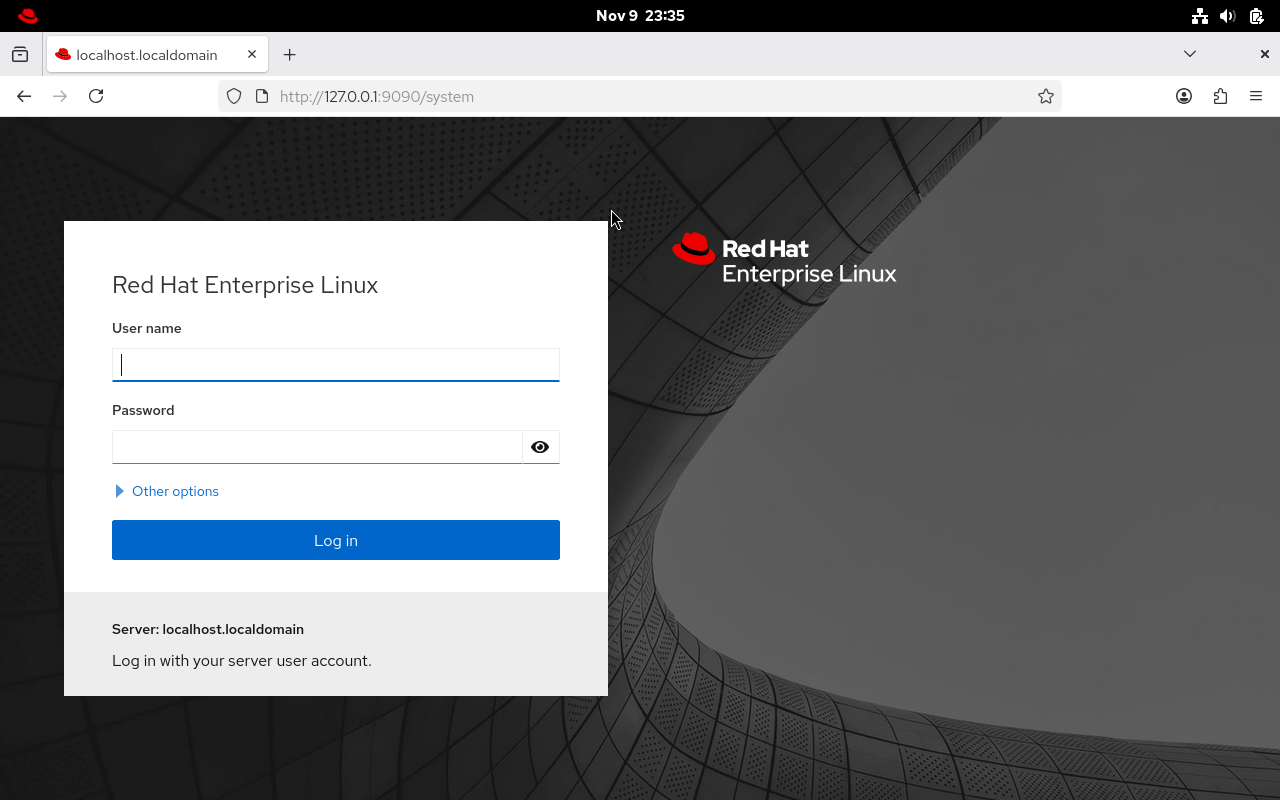Open the browser Extensions puzzle icon

tap(1220, 96)
